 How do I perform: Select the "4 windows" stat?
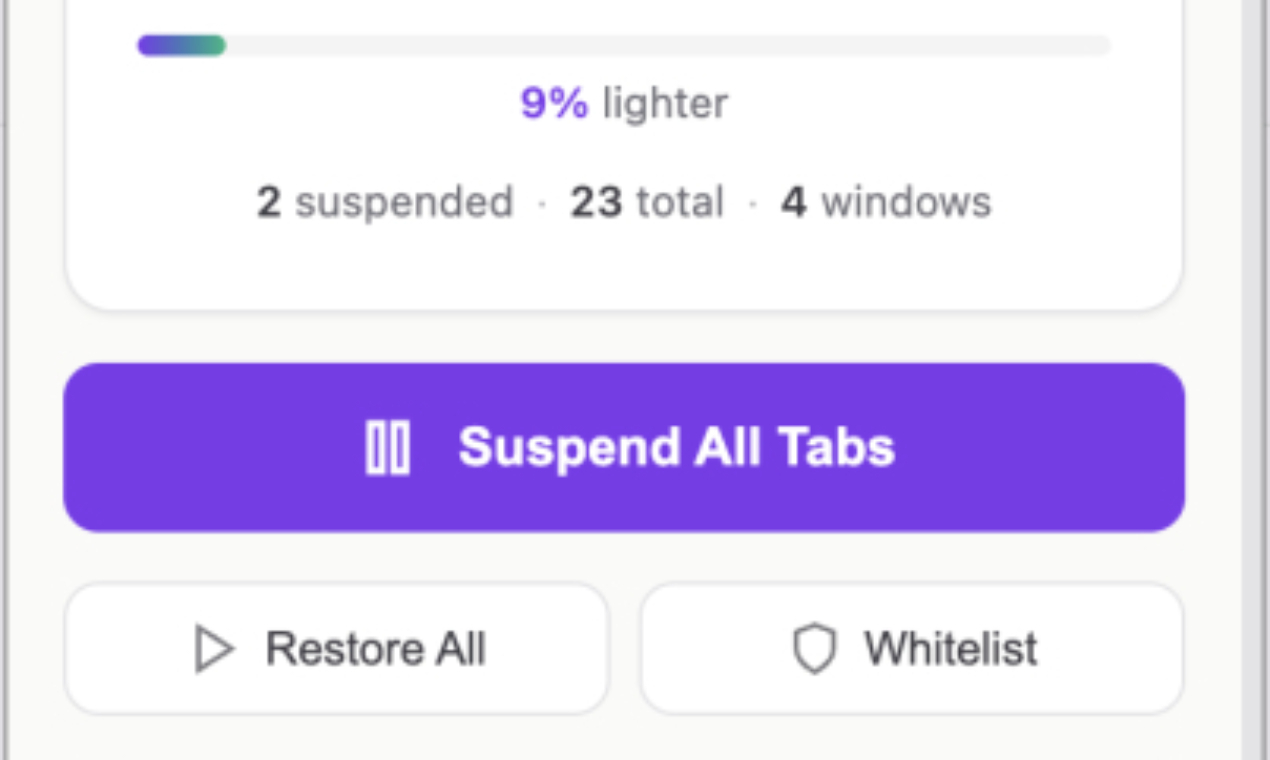pyautogui.click(x=886, y=202)
